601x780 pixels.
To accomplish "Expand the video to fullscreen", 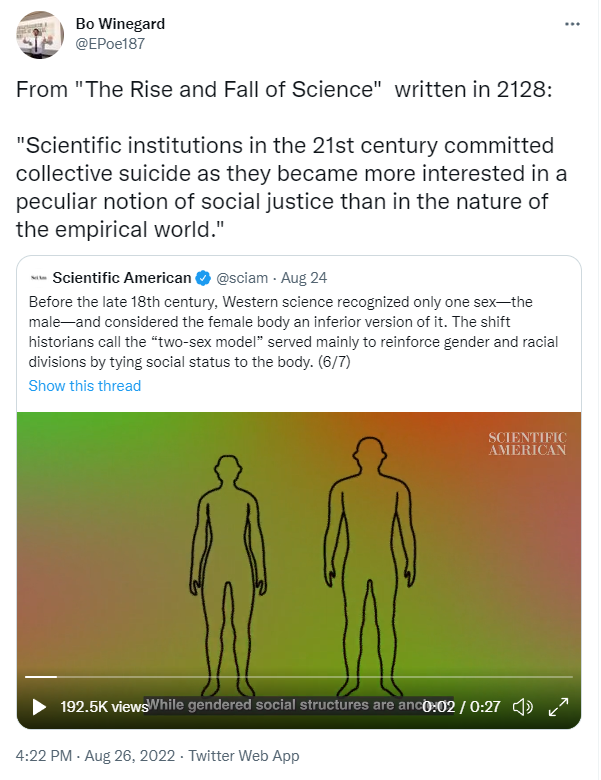I will [558, 706].
